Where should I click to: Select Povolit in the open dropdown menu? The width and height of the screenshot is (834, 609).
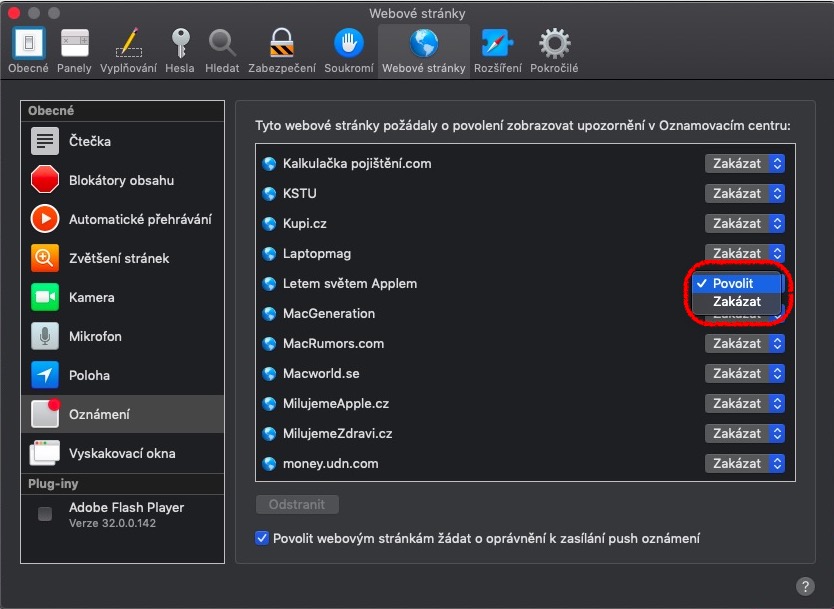click(737, 283)
